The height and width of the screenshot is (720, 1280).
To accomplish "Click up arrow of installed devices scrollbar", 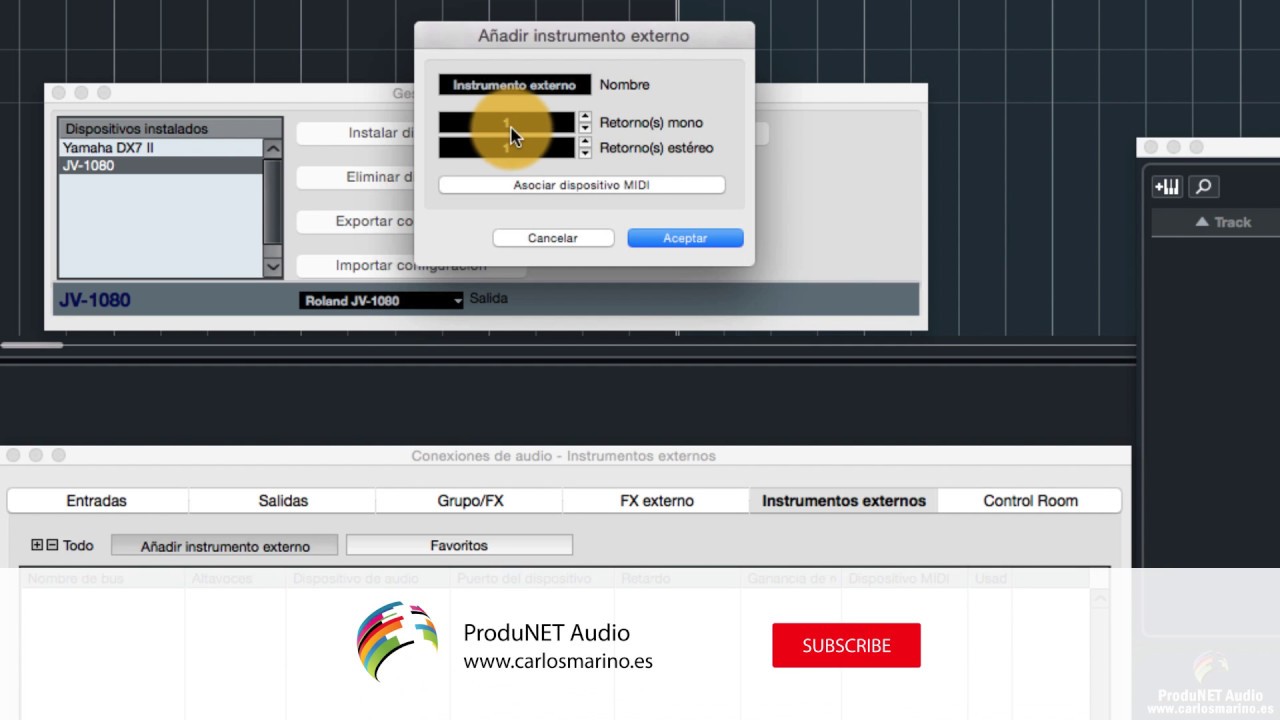I will [272, 148].
